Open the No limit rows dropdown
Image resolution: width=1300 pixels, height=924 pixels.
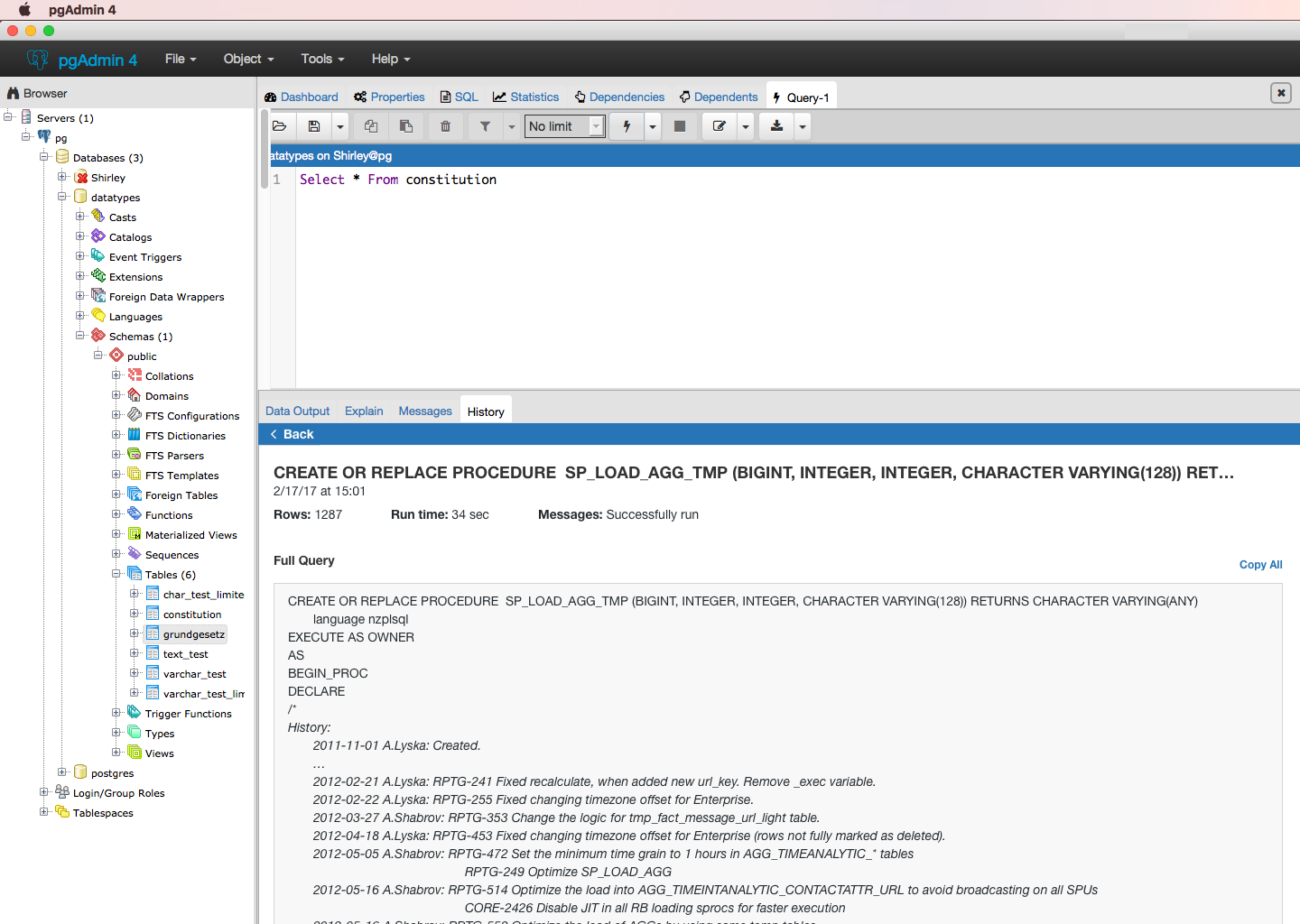[564, 126]
